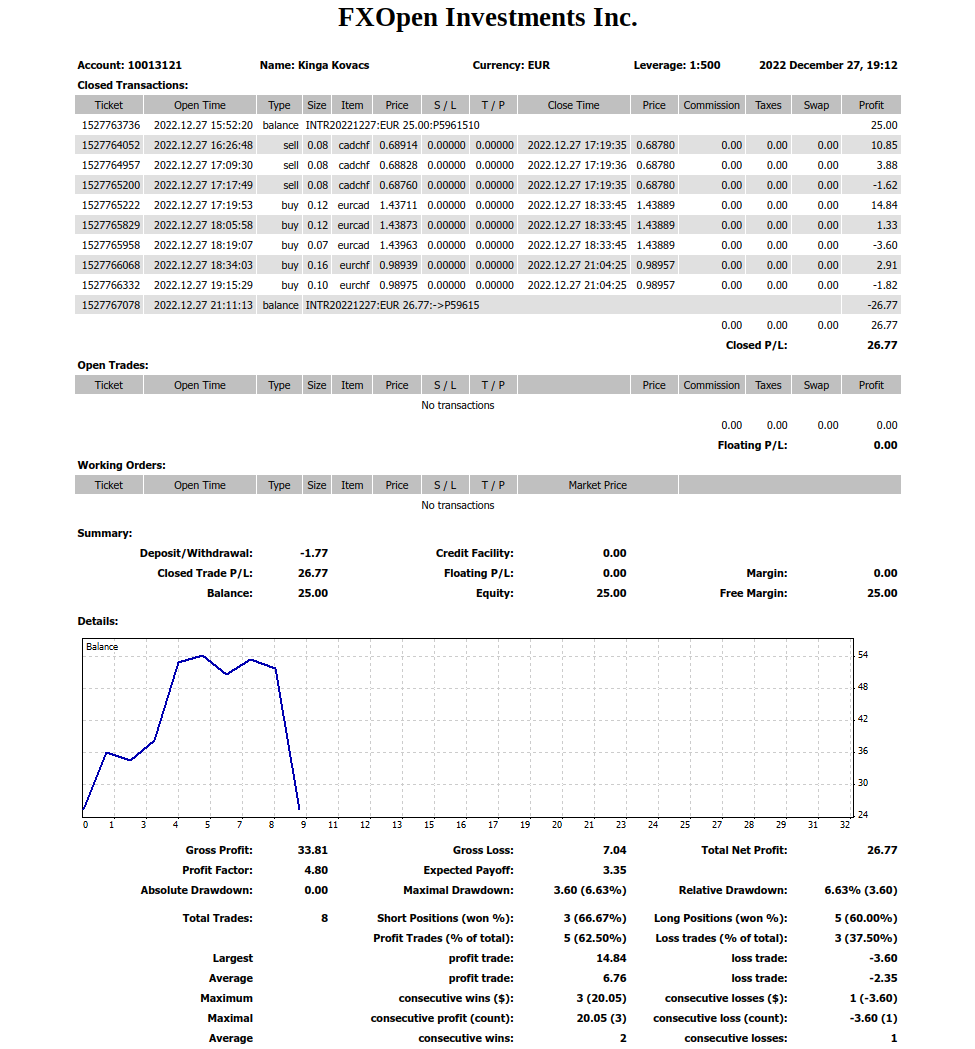Click the Free Margin: label
The image size is (975, 1049).
tap(754, 593)
